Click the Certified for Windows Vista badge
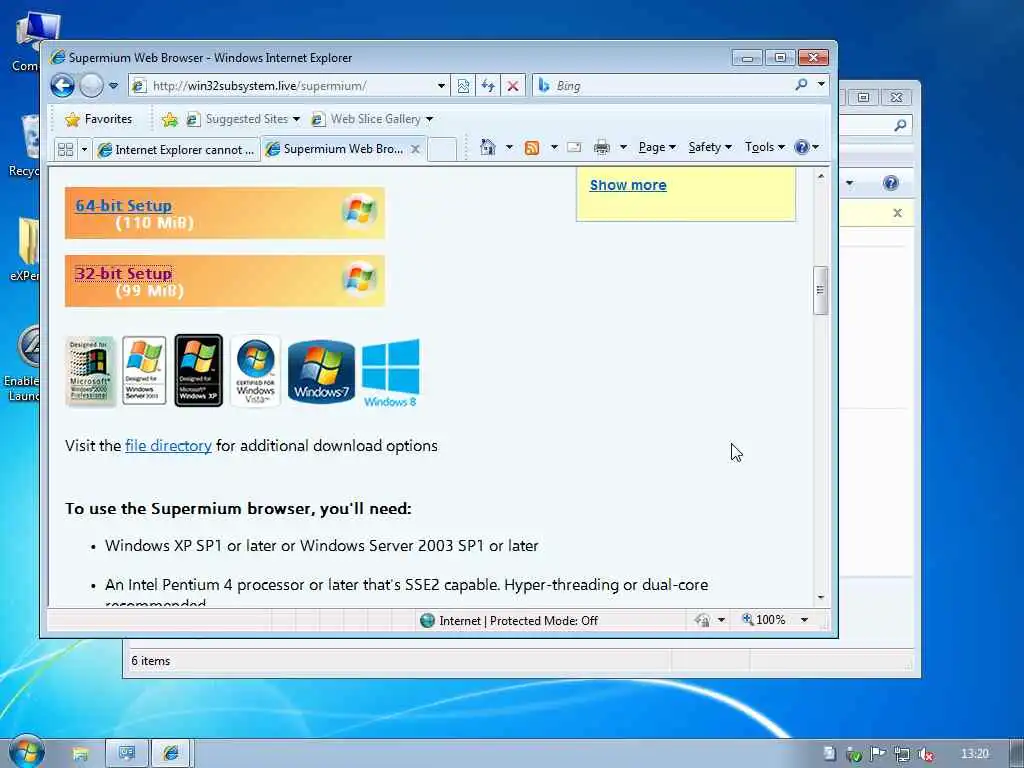This screenshot has height=768, width=1024. pyautogui.click(x=255, y=371)
